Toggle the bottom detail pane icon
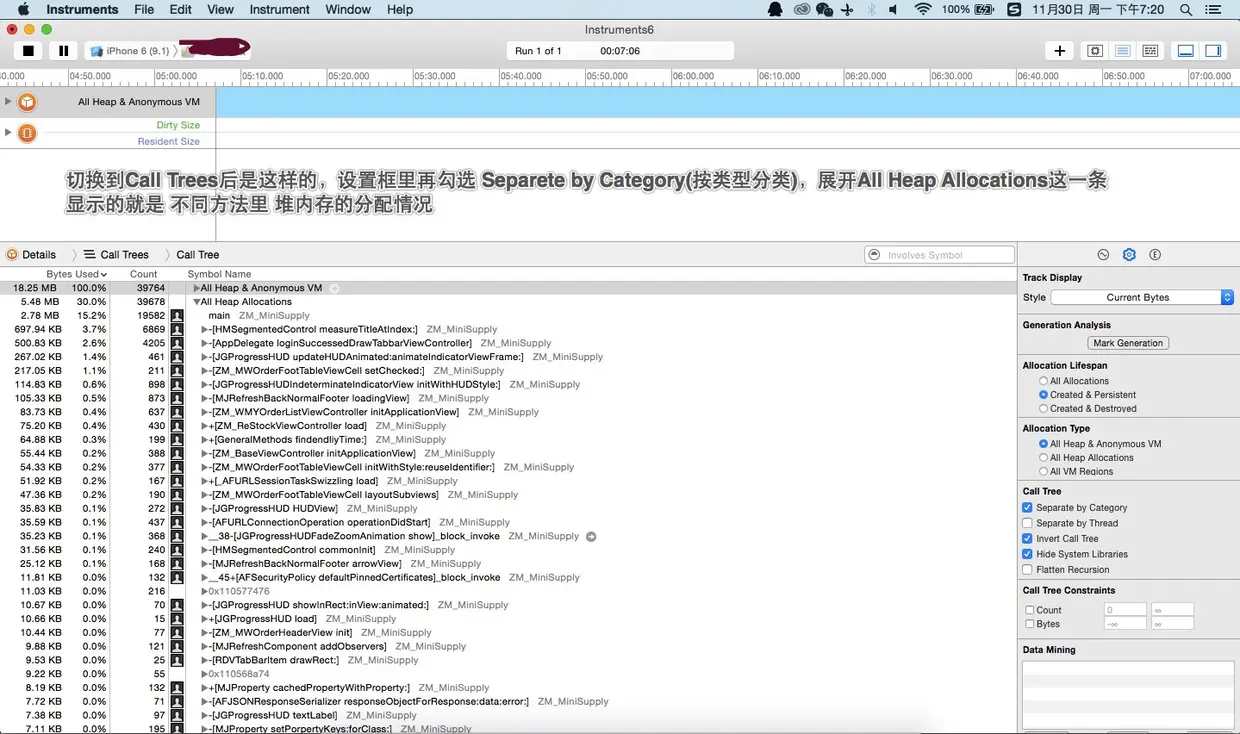The height and width of the screenshot is (734, 1240). [1186, 51]
